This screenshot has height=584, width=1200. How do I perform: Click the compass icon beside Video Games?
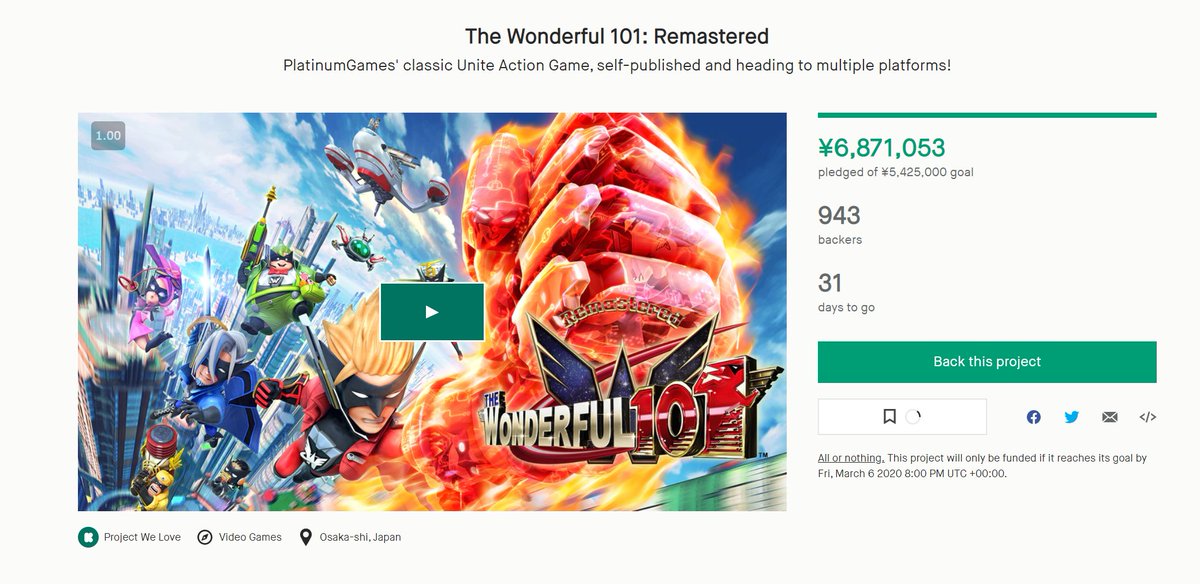204,537
